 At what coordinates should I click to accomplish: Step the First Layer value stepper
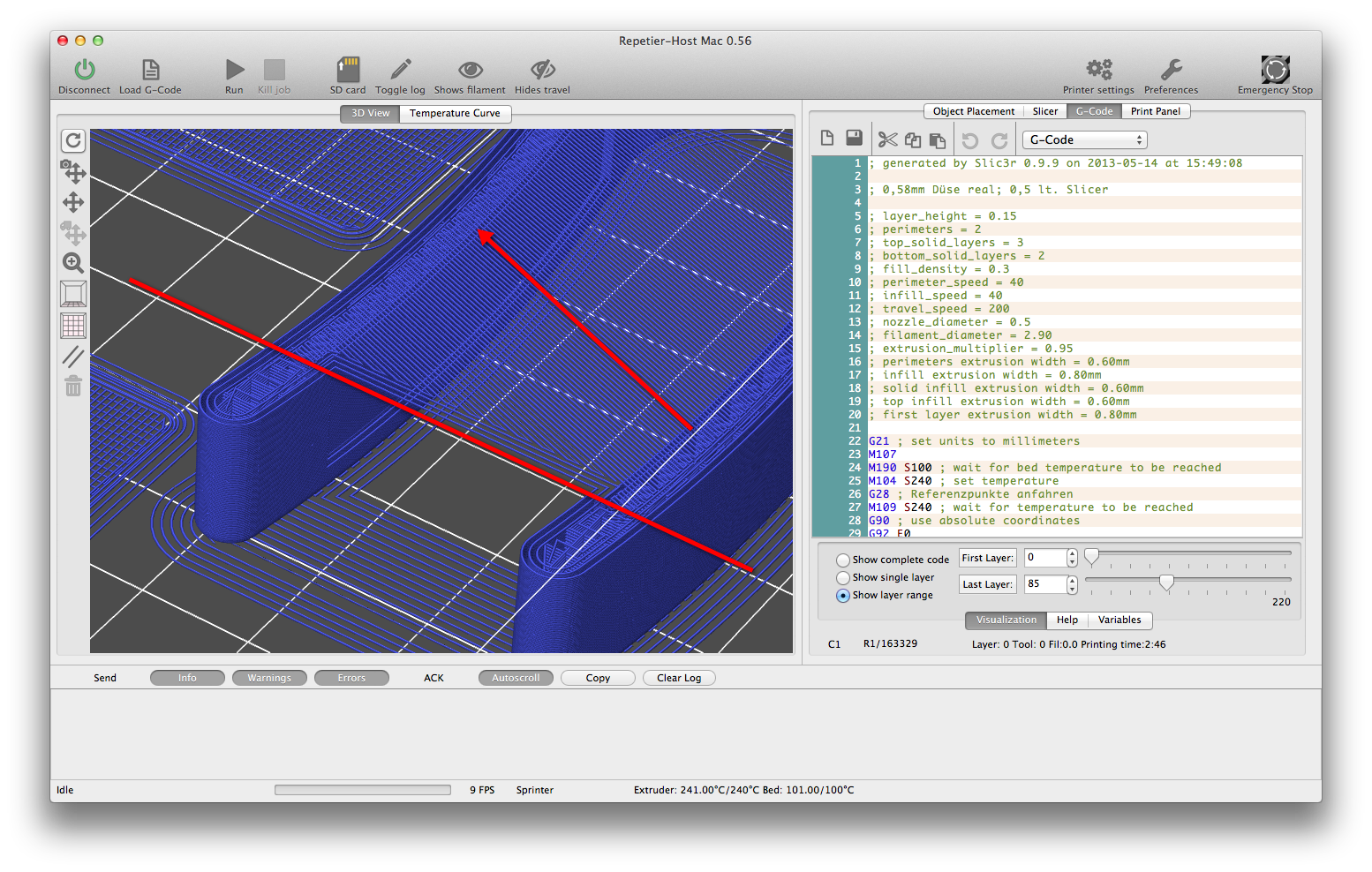tap(1072, 558)
